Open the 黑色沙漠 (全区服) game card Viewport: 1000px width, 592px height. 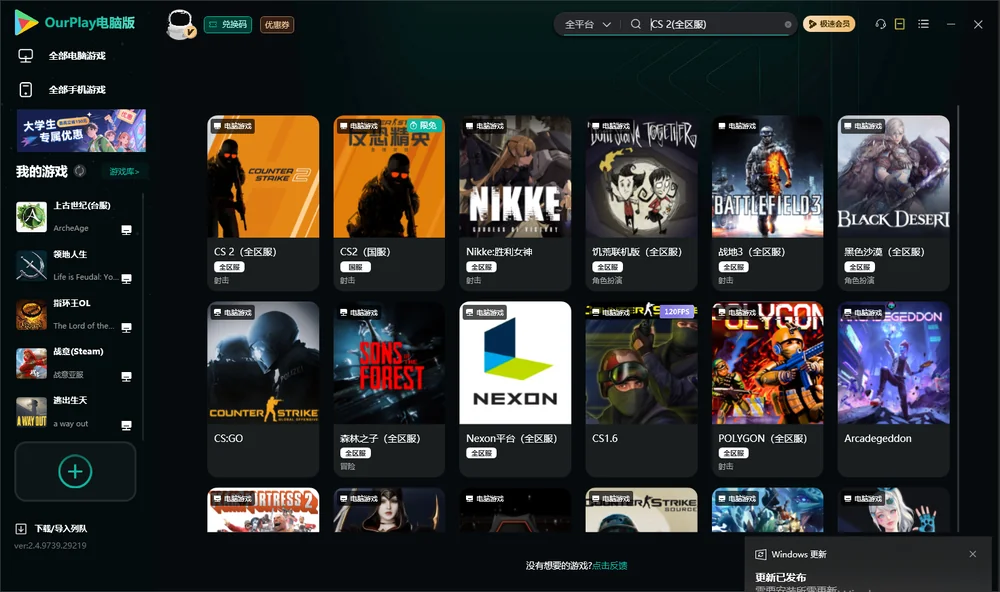pos(893,203)
